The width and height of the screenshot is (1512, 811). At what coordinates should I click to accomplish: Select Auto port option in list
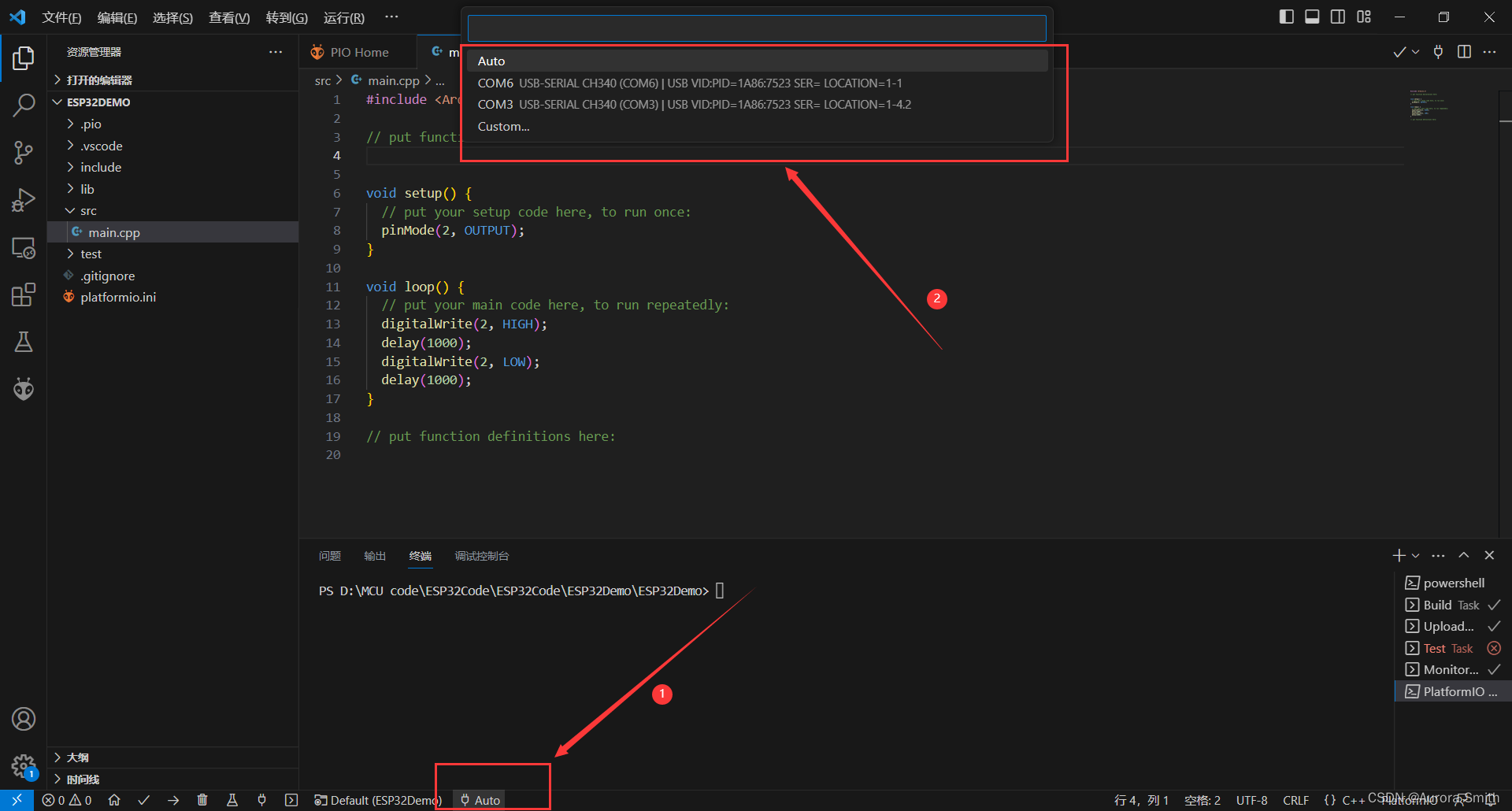pyautogui.click(x=758, y=61)
